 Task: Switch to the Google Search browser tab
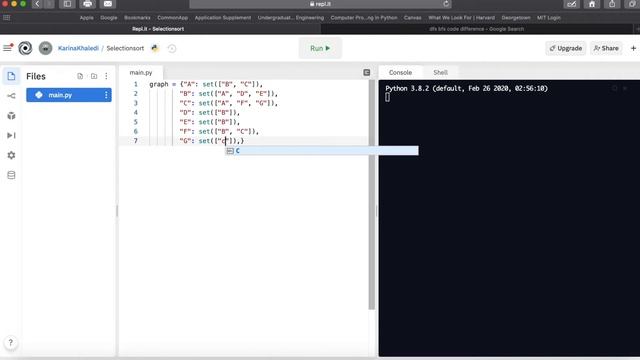[x=477, y=29]
